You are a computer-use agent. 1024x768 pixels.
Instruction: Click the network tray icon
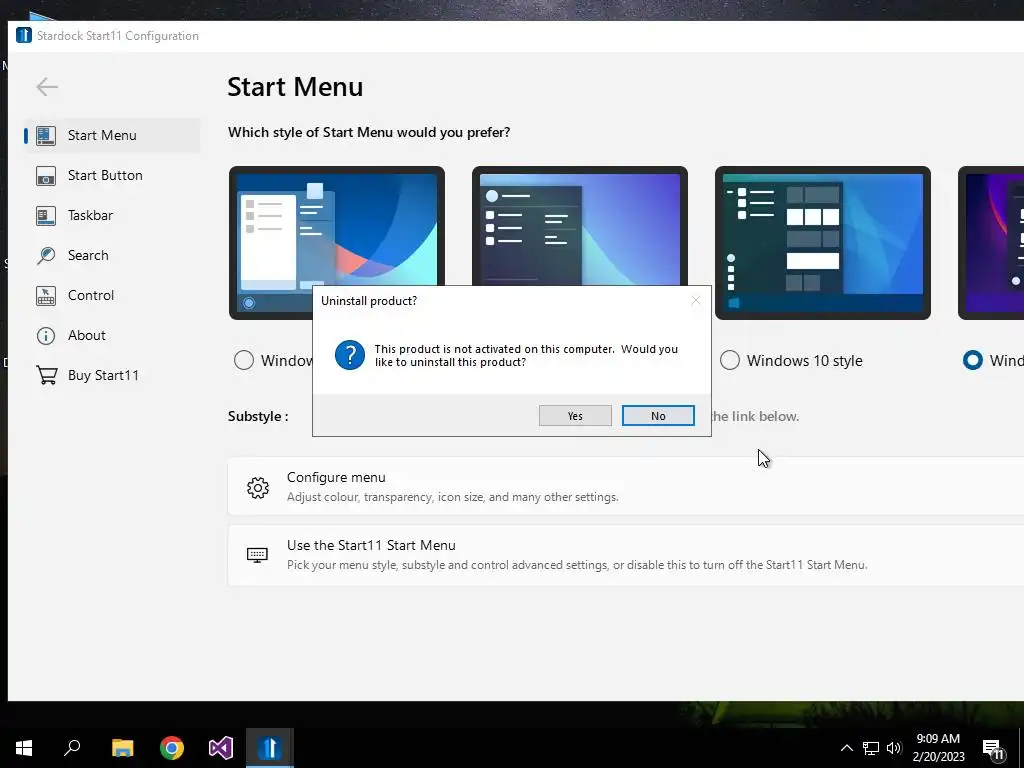tap(871, 748)
